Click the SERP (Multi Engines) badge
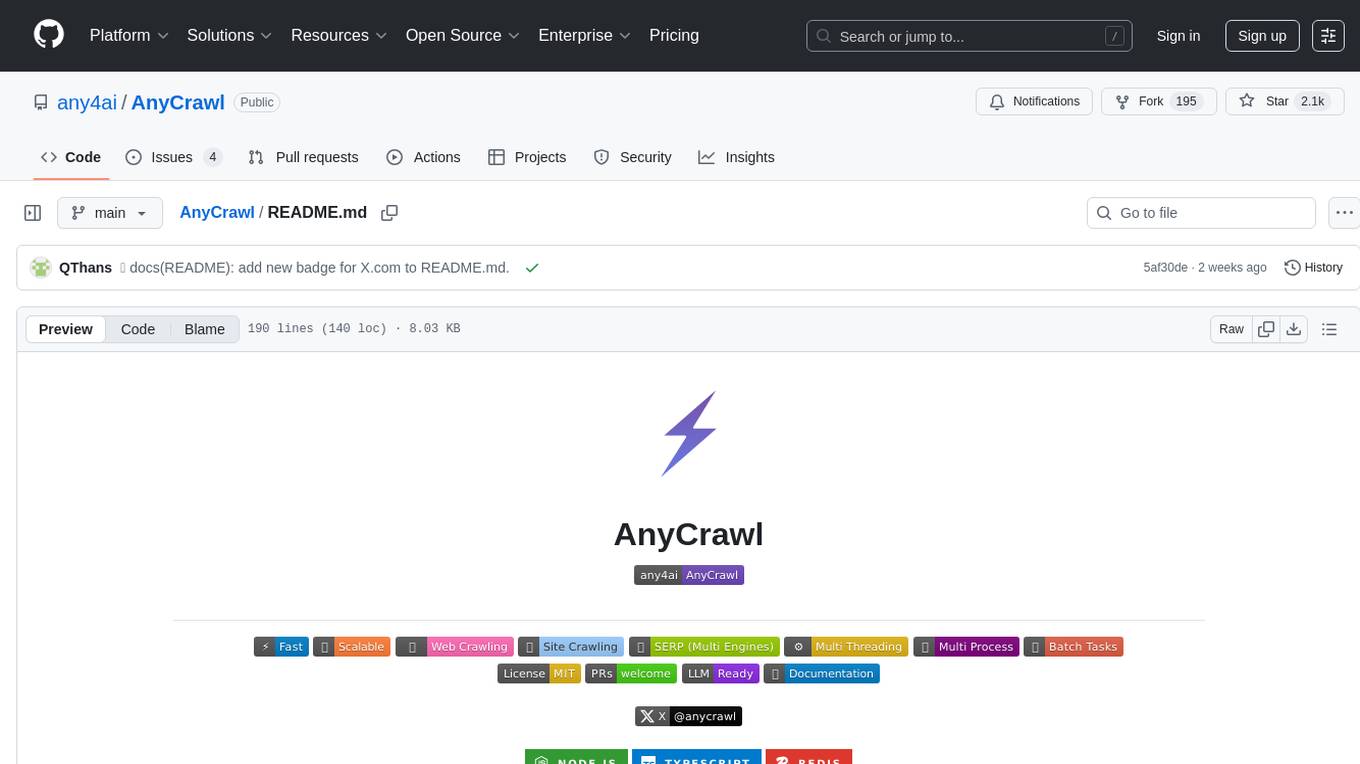Viewport: 1360px width, 764px height. point(704,647)
